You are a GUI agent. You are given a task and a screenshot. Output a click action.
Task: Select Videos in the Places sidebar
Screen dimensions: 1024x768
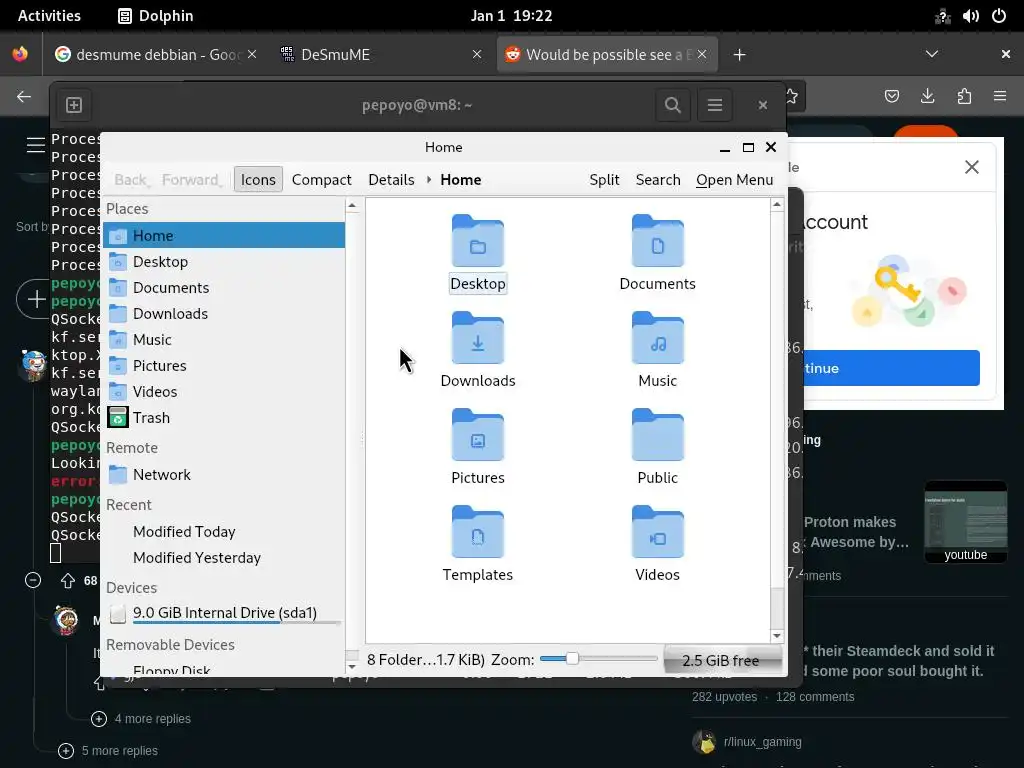coord(224,392)
